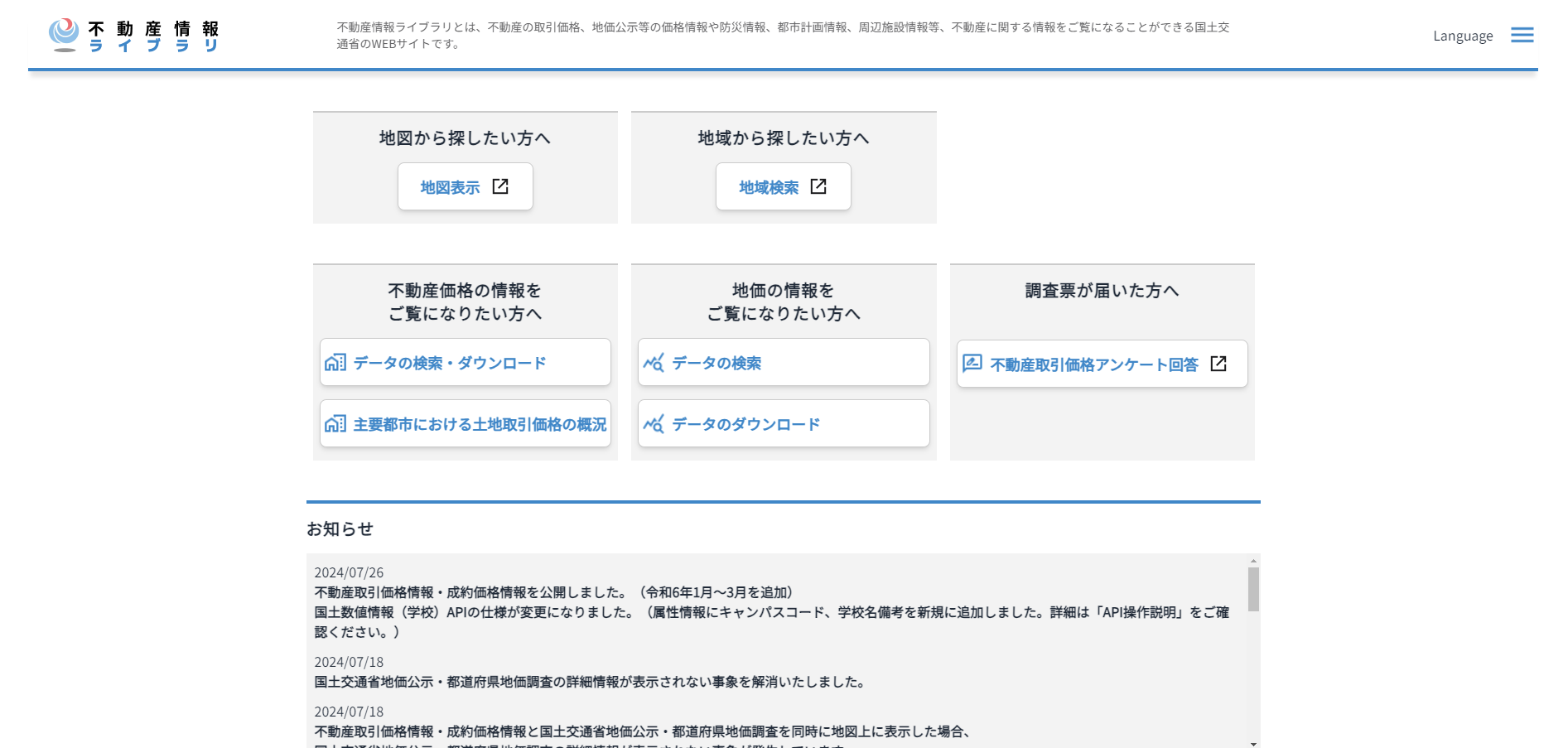
Task: Click the 不動産情報ライブラリ logo
Action: pos(134,36)
